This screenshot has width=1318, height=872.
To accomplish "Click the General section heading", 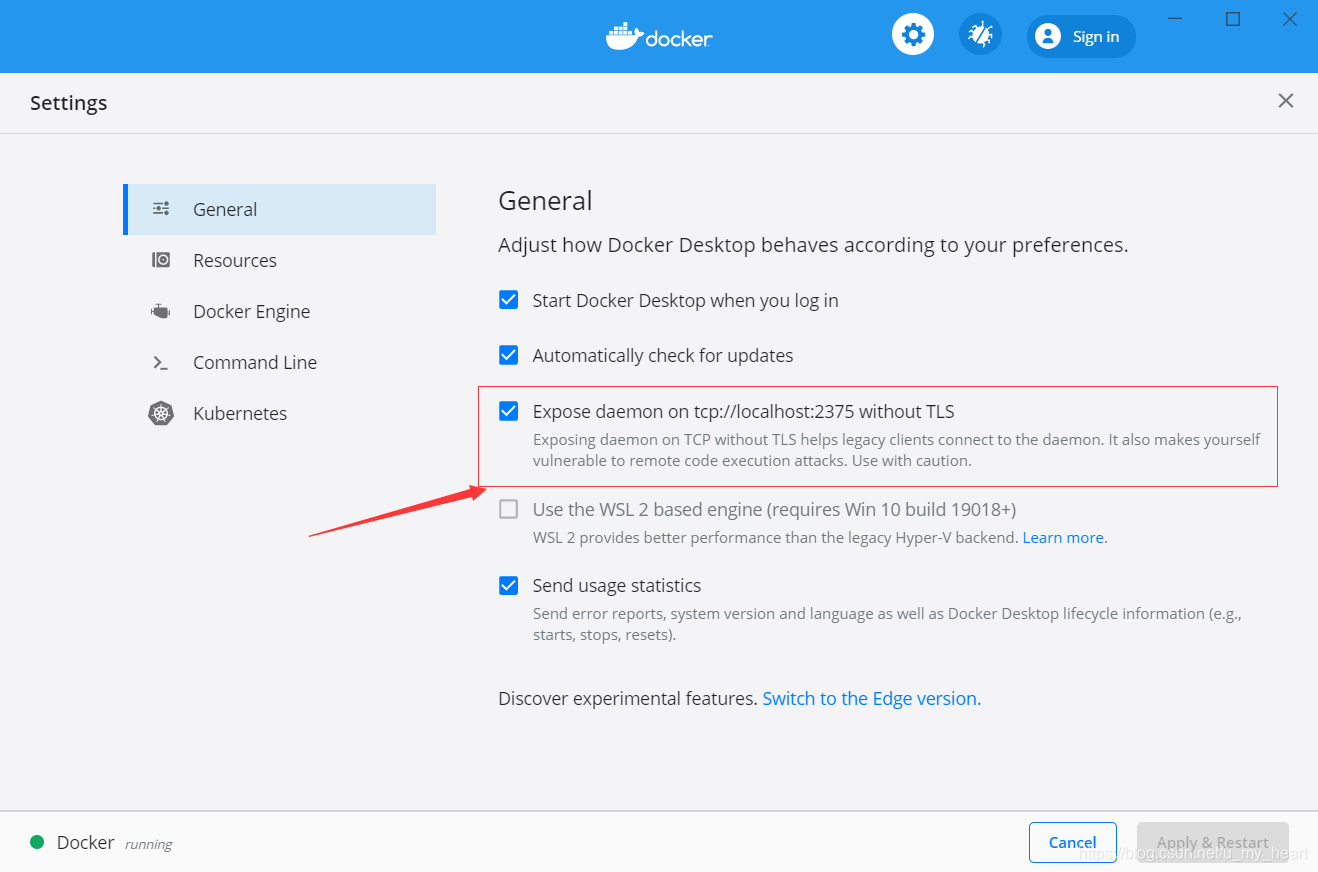I will point(545,201).
